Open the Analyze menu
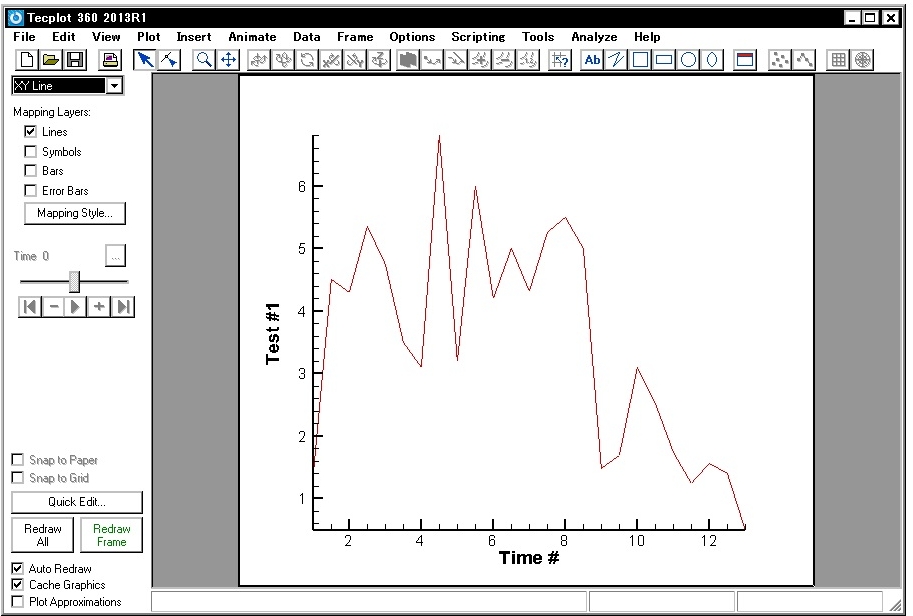 (594, 37)
